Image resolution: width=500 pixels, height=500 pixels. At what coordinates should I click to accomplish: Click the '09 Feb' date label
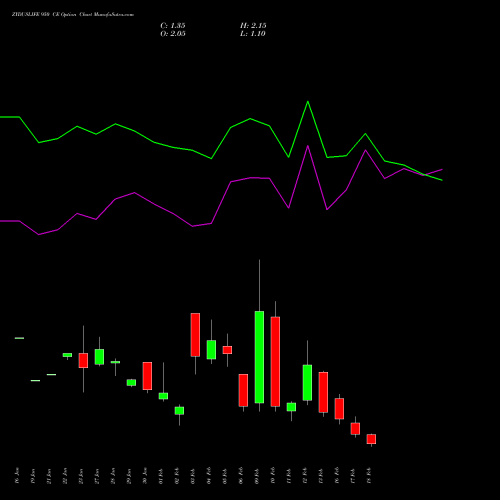coord(257,476)
